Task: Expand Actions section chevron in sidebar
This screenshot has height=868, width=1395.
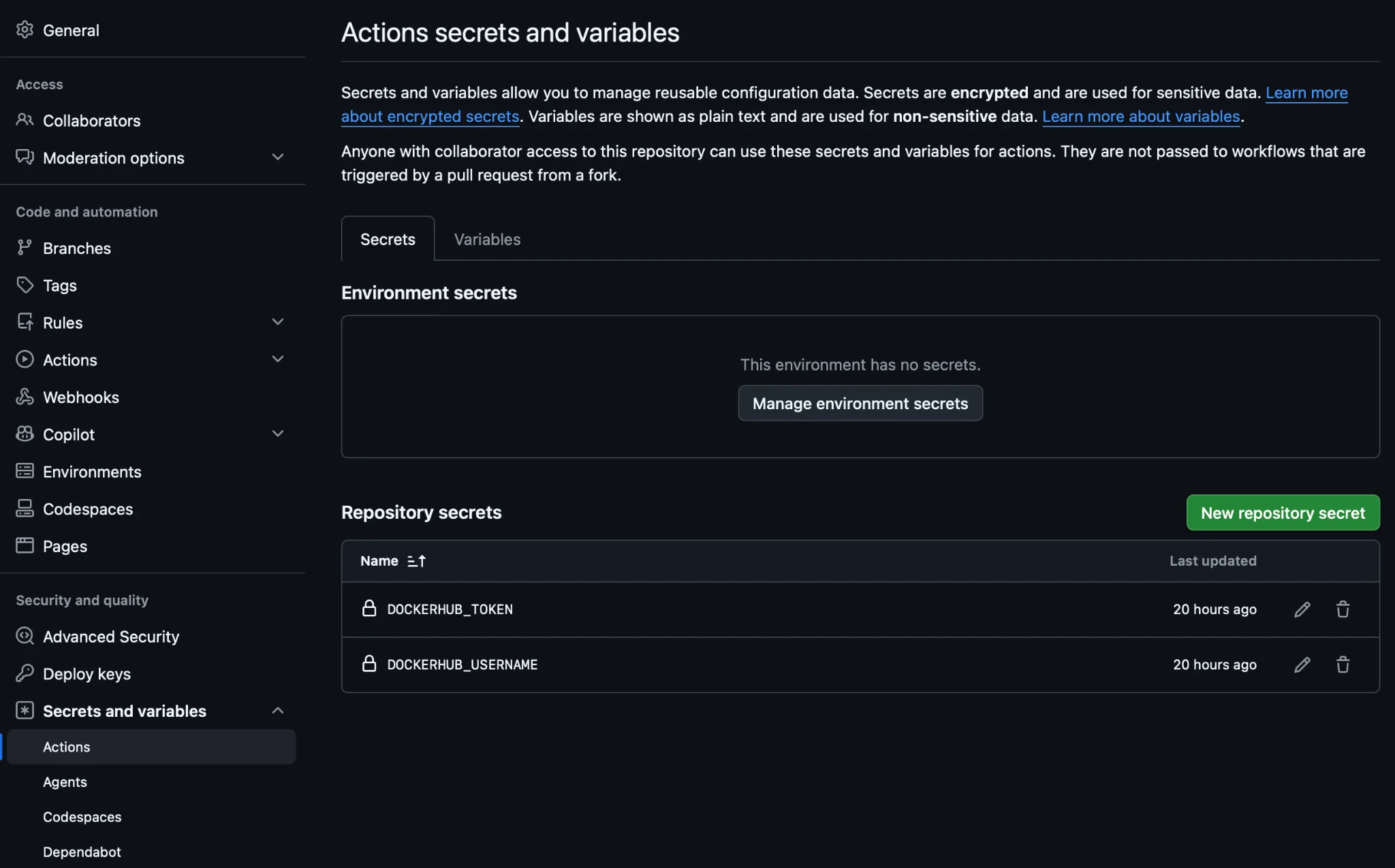Action: (278, 359)
